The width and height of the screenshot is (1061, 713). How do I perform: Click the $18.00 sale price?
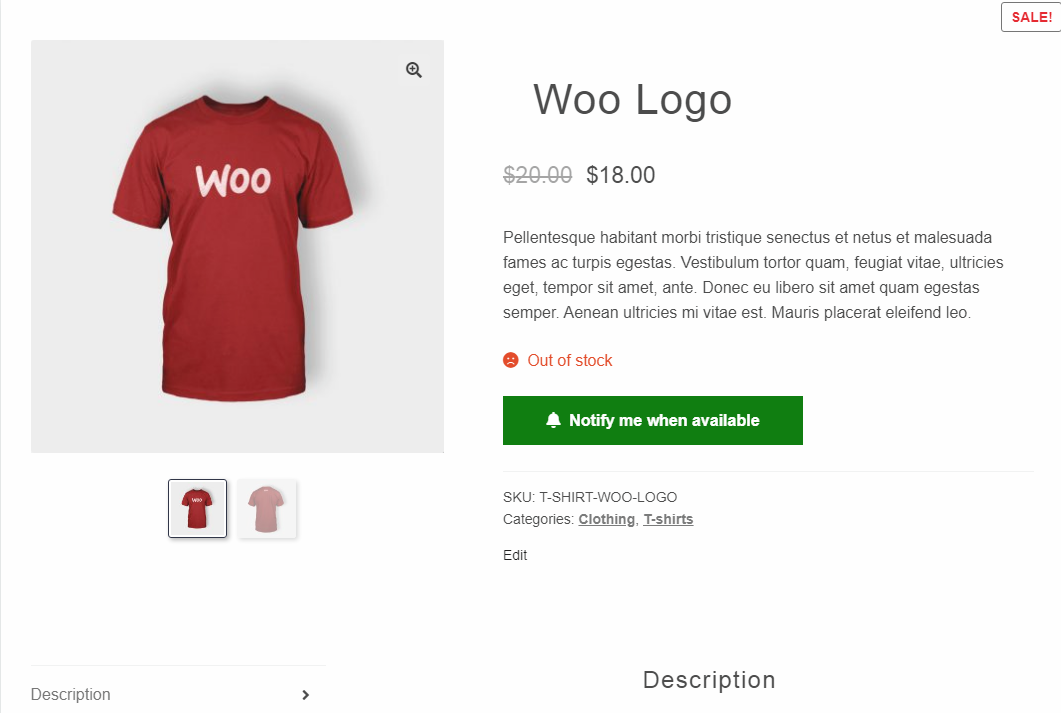(x=620, y=175)
